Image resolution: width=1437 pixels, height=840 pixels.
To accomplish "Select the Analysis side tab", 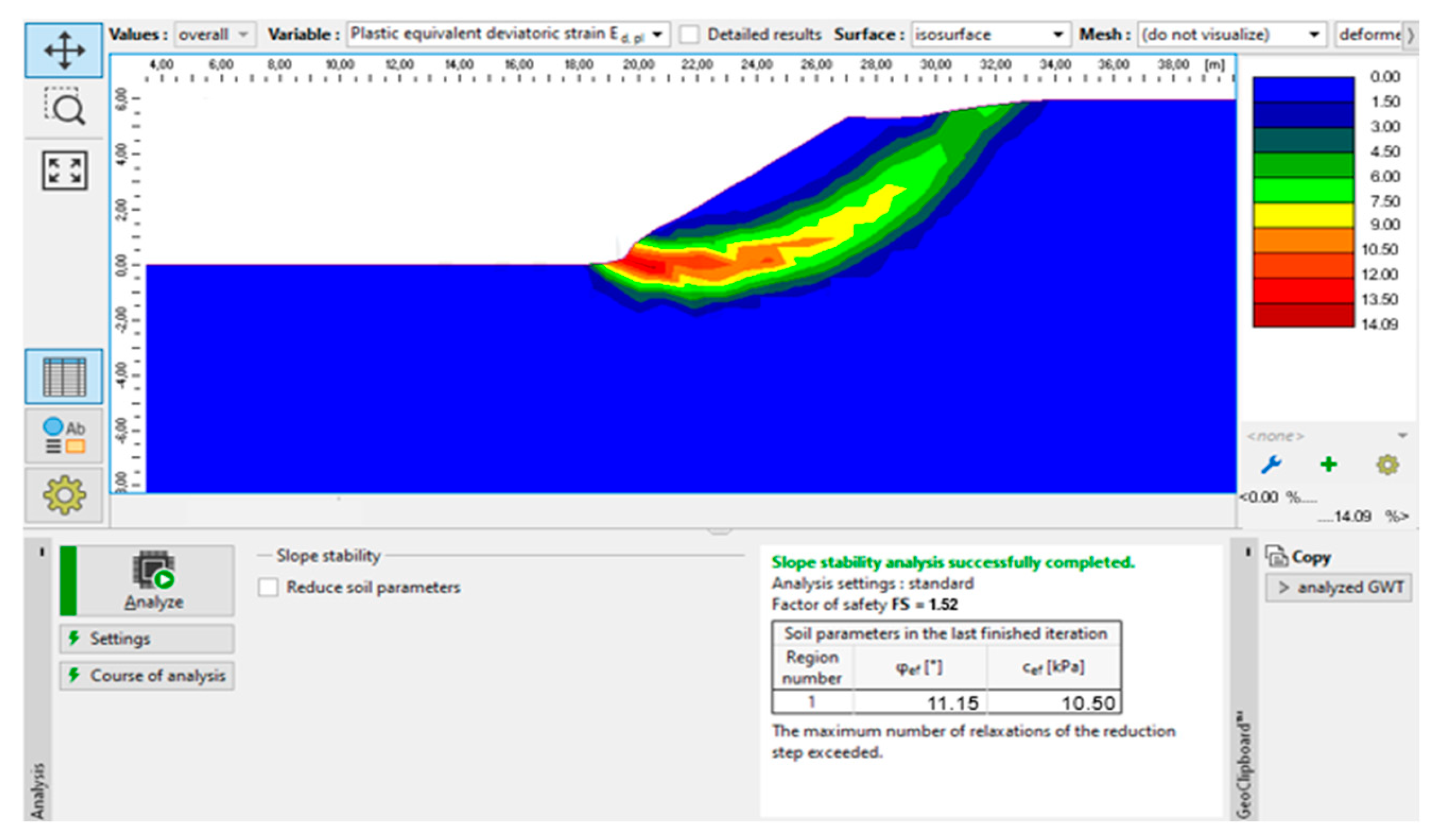I will [x=38, y=791].
